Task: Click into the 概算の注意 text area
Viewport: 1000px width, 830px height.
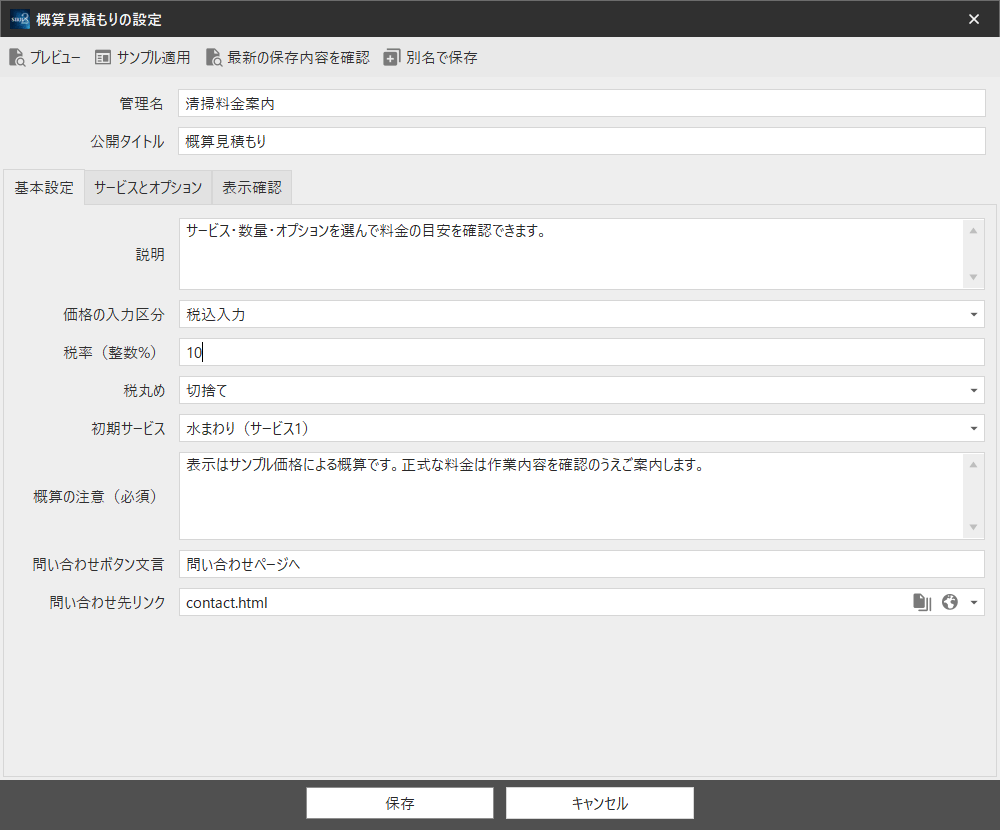Action: pos(571,496)
